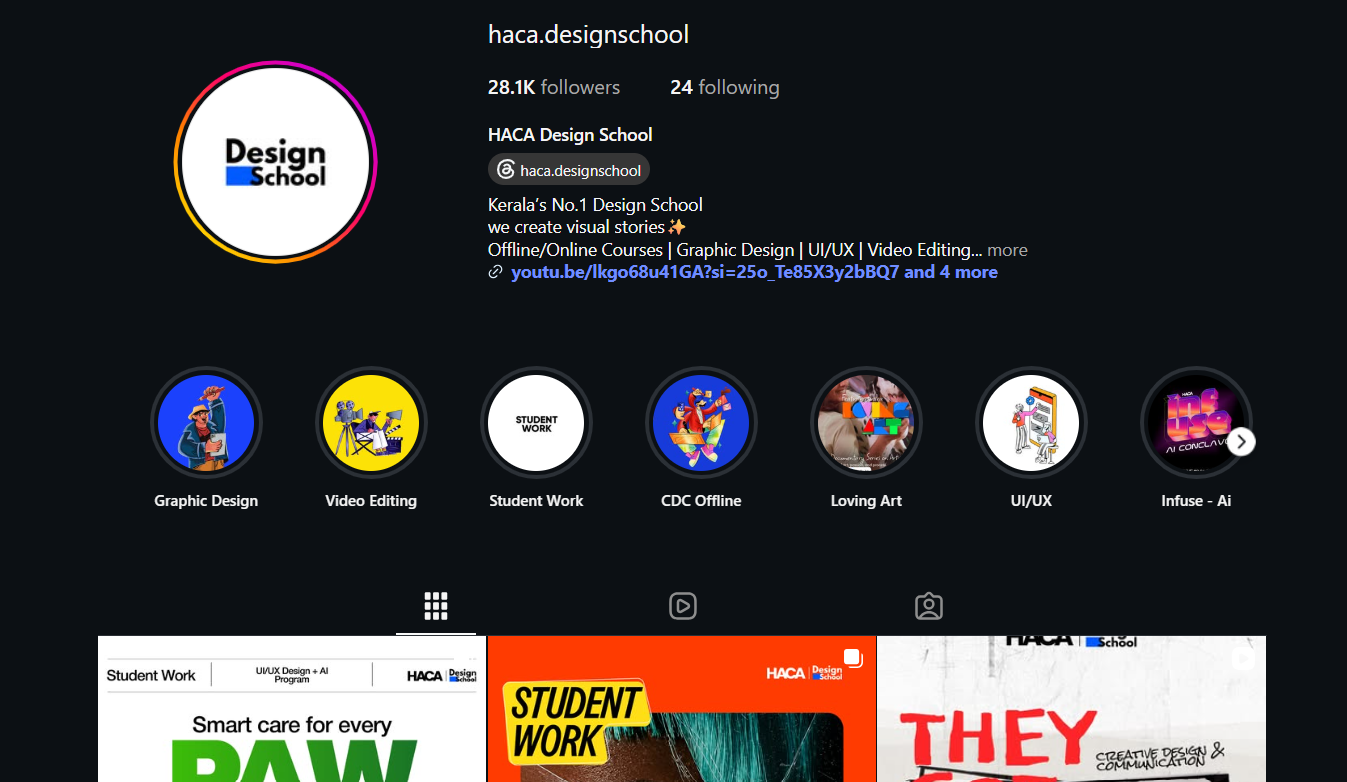Click the CDC Offline highlight label
This screenshot has height=782, width=1347.
[701, 501]
